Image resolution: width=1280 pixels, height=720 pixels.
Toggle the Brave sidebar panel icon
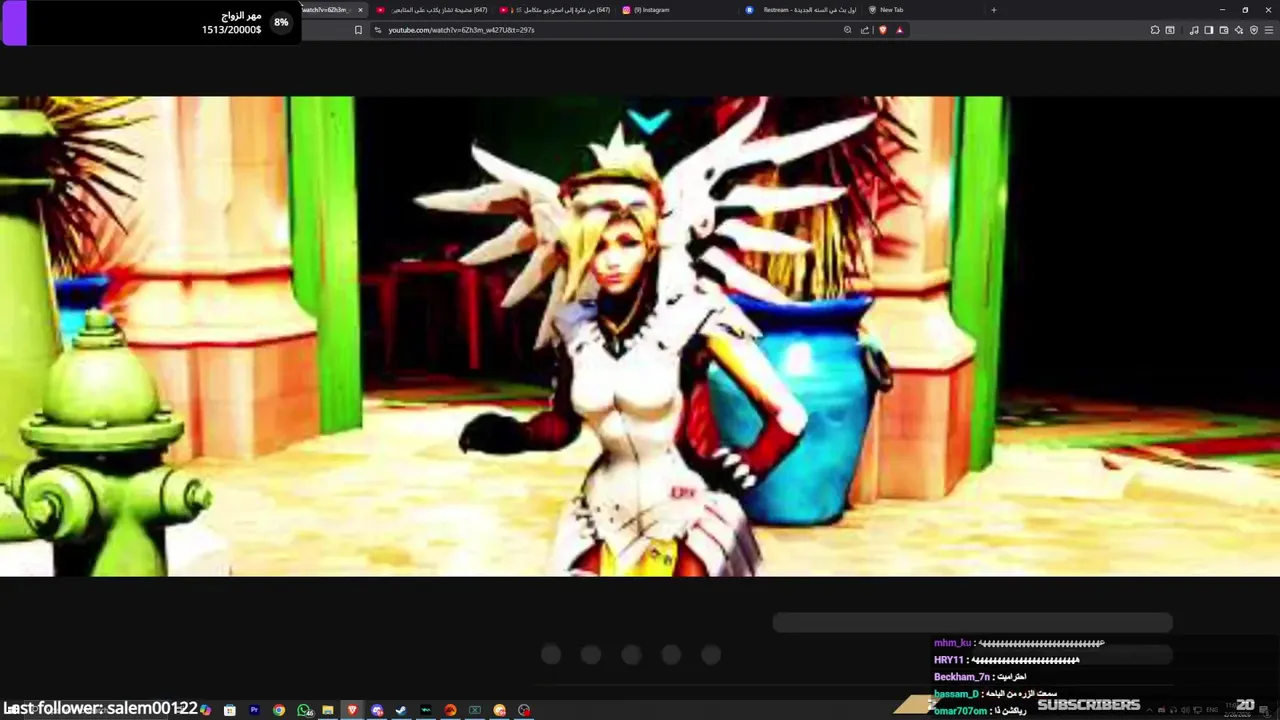point(1209,30)
